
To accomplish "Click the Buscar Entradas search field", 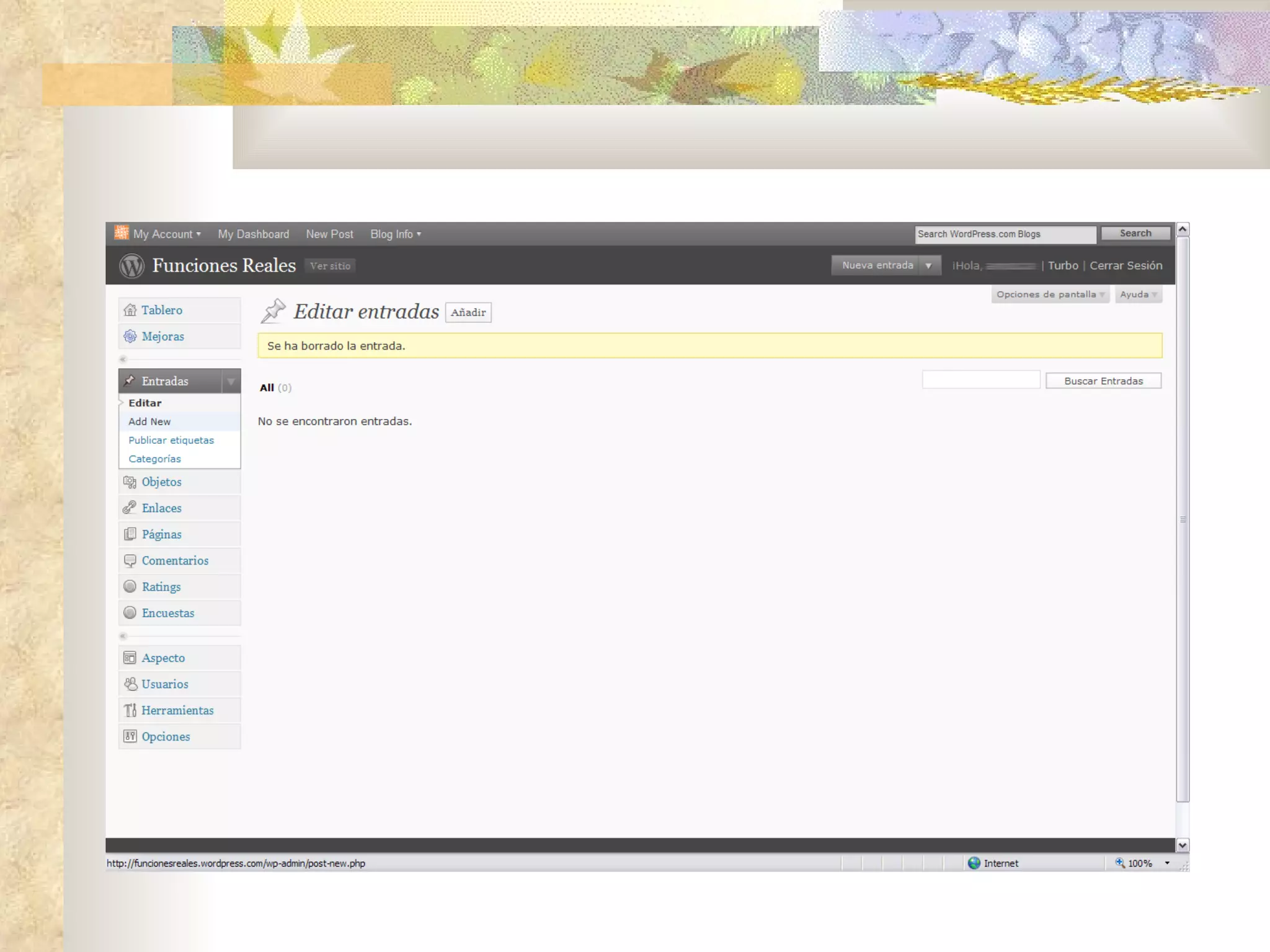I will tap(980, 380).
